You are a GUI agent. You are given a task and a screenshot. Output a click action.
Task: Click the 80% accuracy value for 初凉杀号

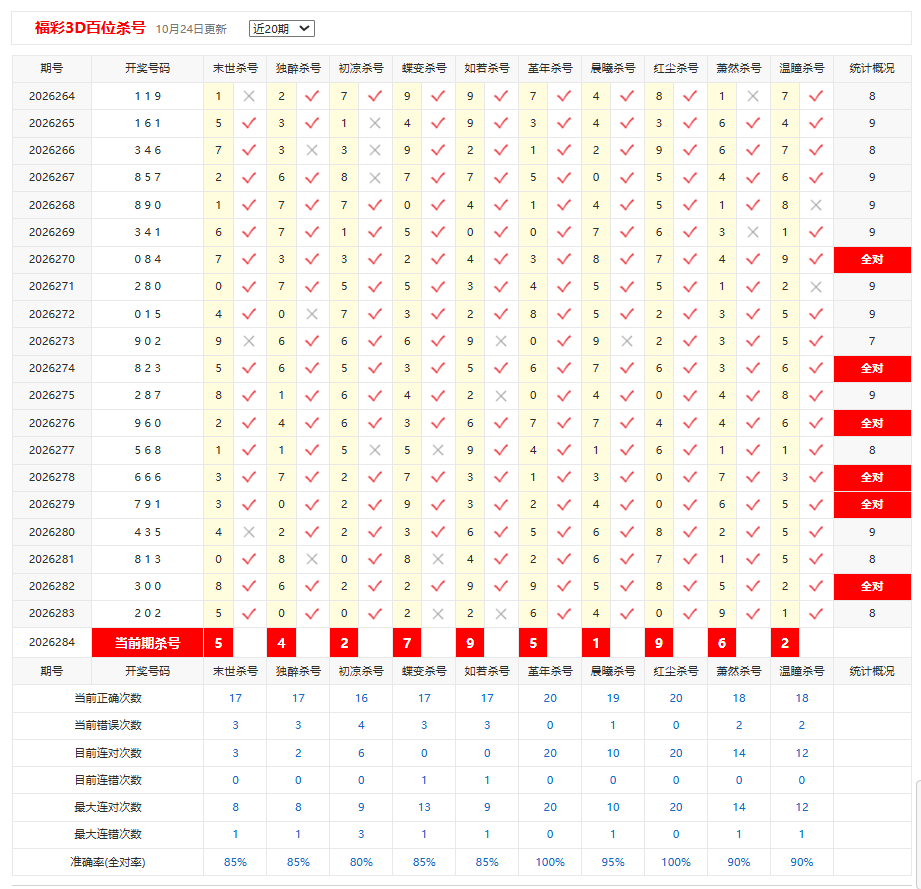click(361, 862)
